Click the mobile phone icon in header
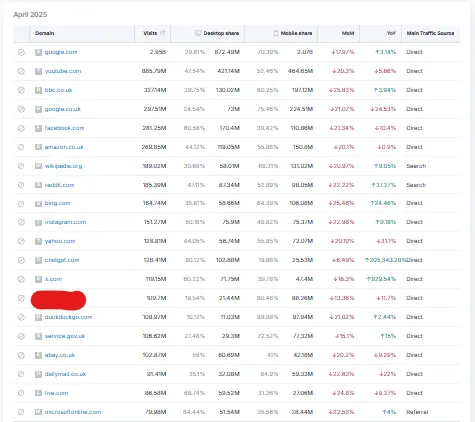The width and height of the screenshot is (475, 422). [276, 33]
